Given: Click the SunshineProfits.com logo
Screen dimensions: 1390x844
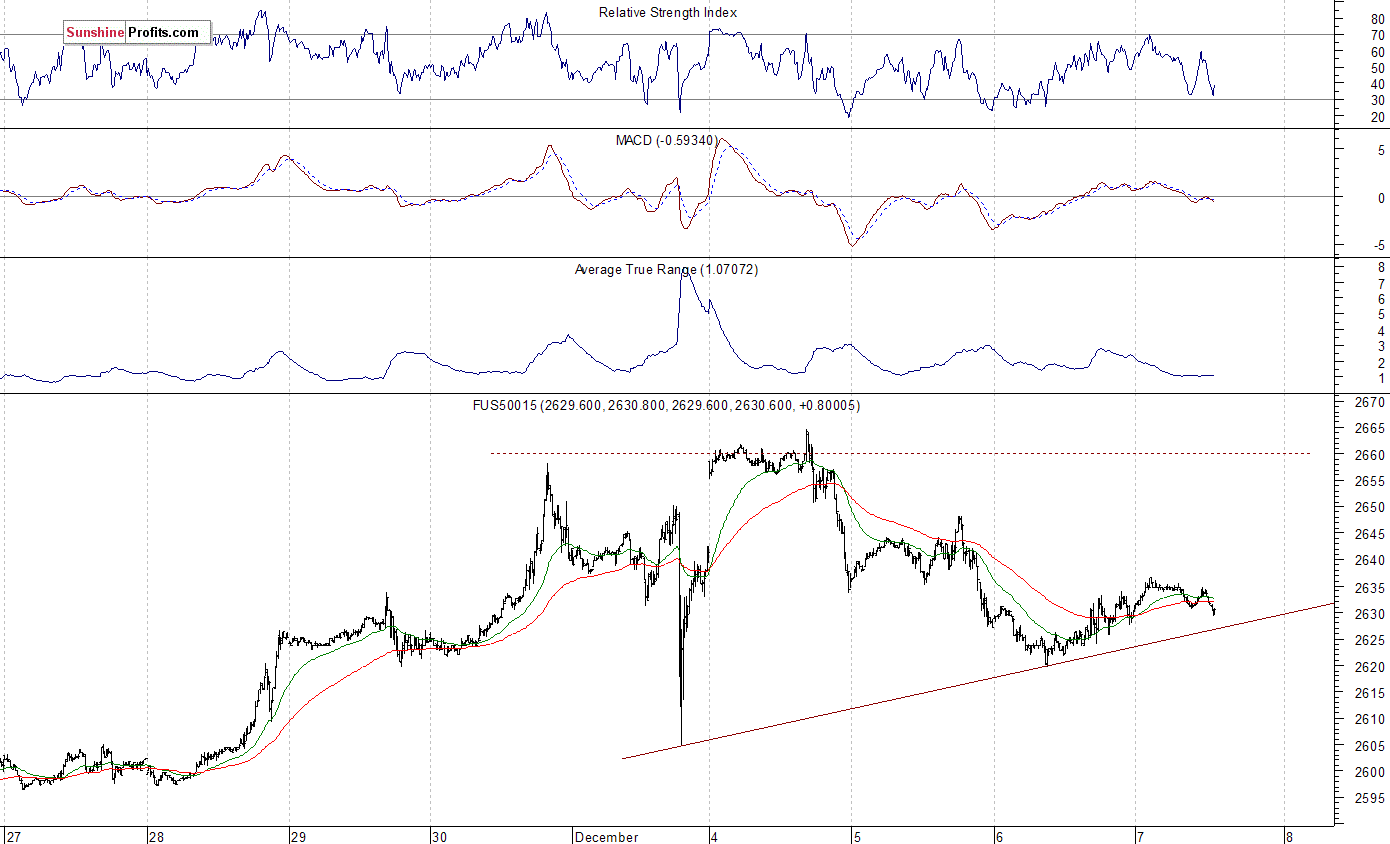Looking at the screenshot, I should pos(137,33).
